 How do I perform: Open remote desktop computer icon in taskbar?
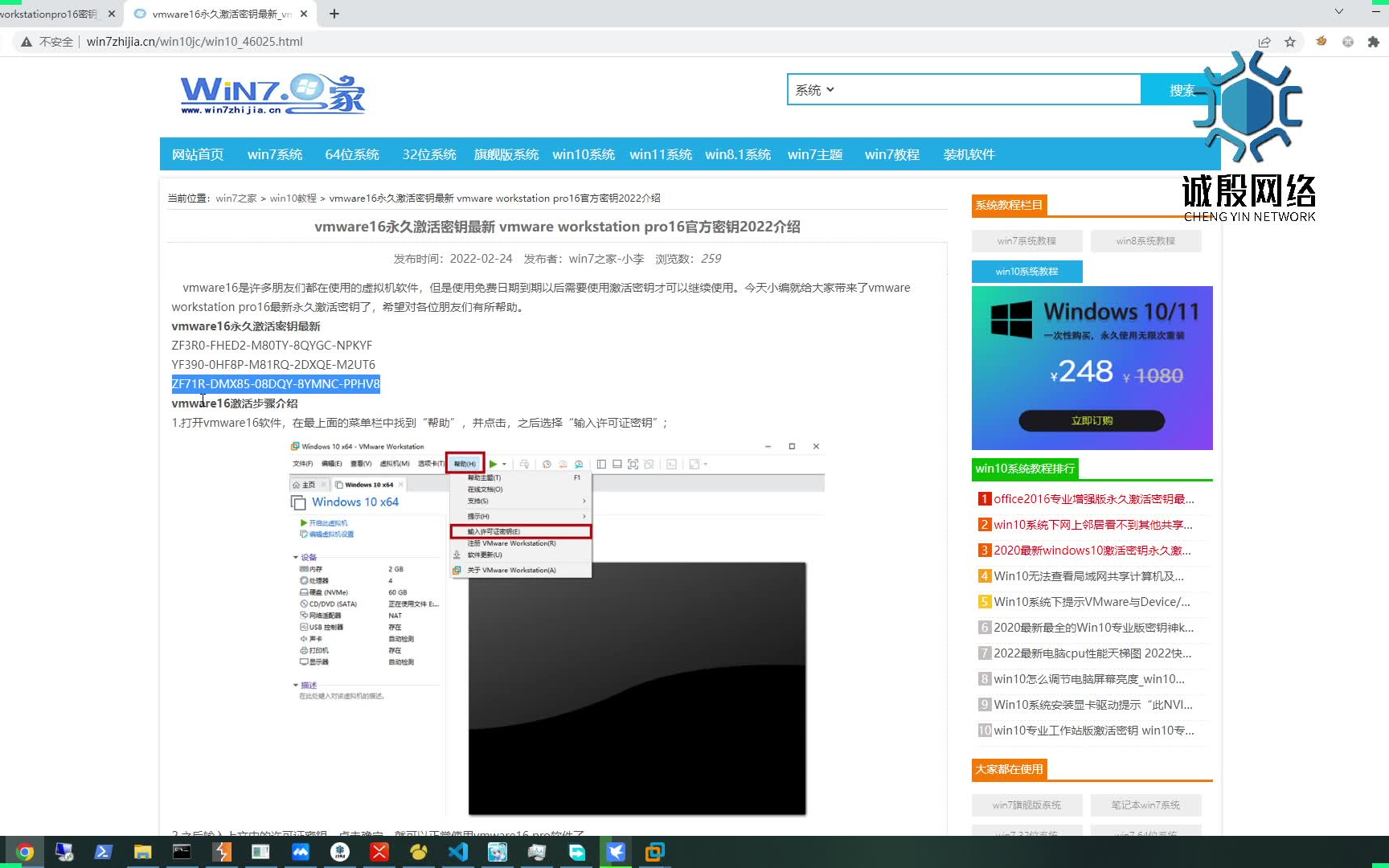64,852
